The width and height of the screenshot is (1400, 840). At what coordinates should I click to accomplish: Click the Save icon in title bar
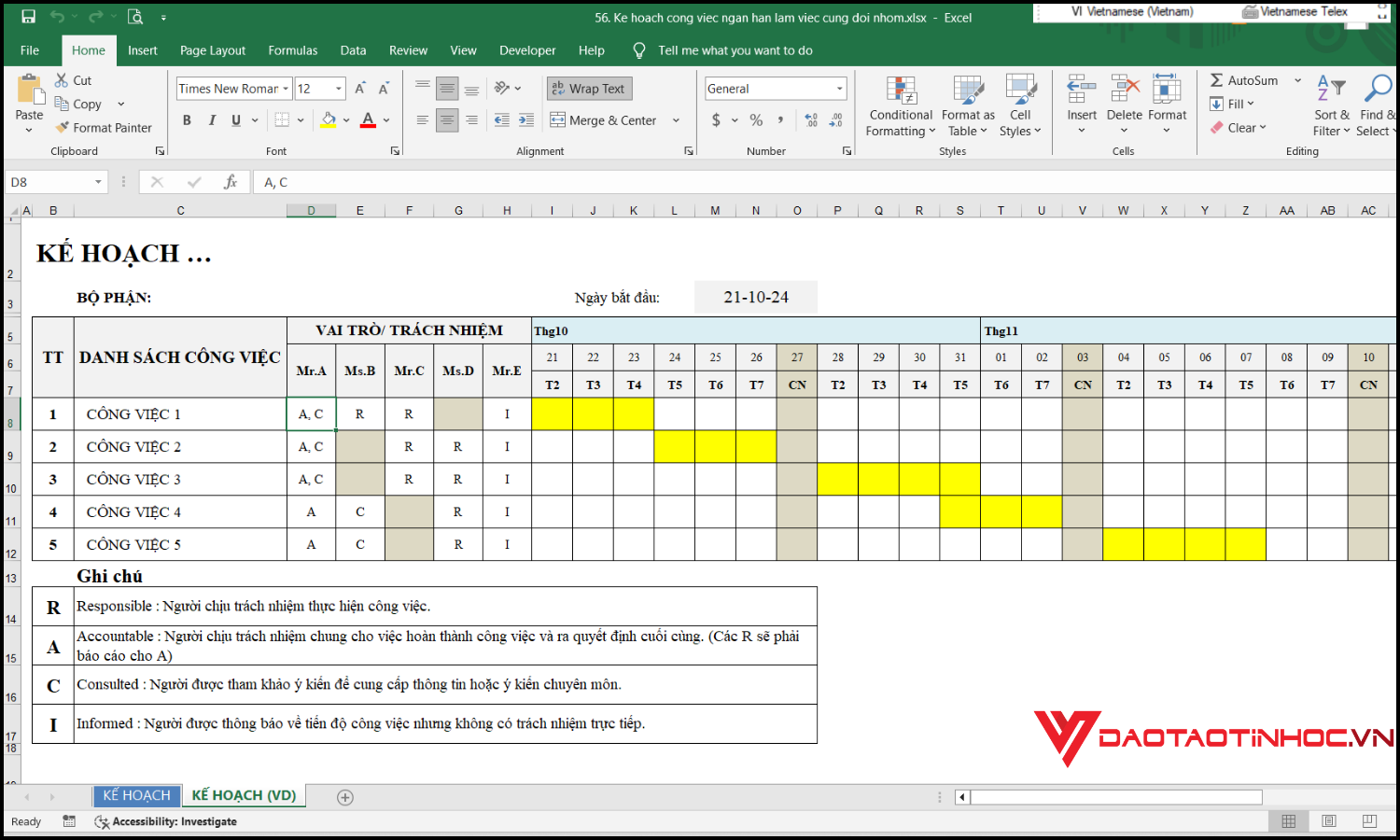click(x=28, y=17)
